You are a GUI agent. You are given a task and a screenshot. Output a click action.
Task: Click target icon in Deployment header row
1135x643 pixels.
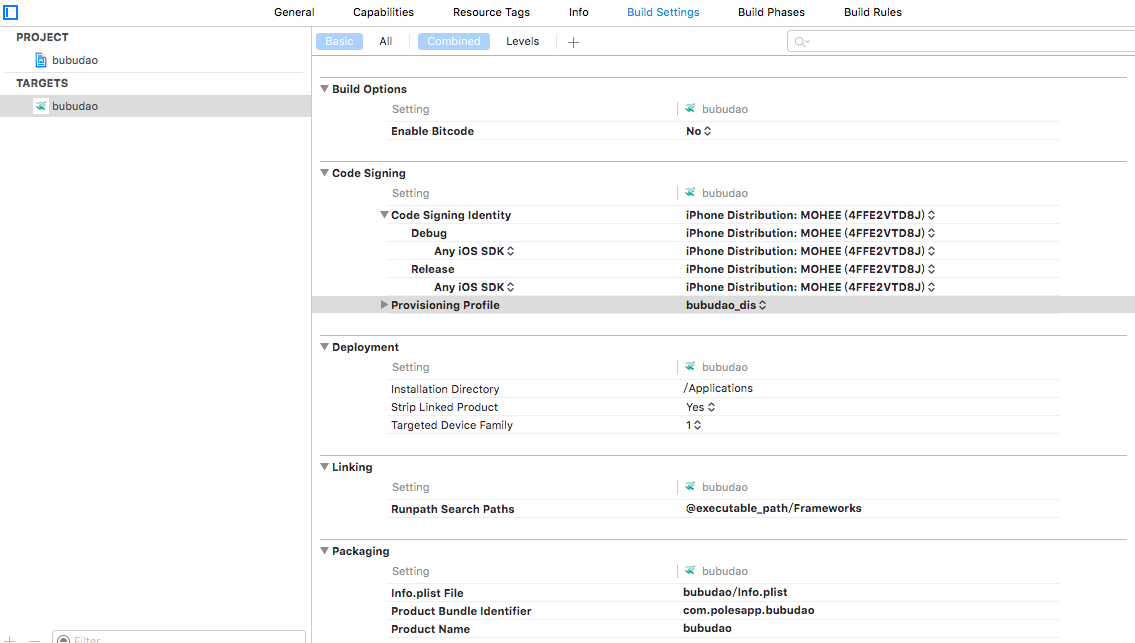690,366
